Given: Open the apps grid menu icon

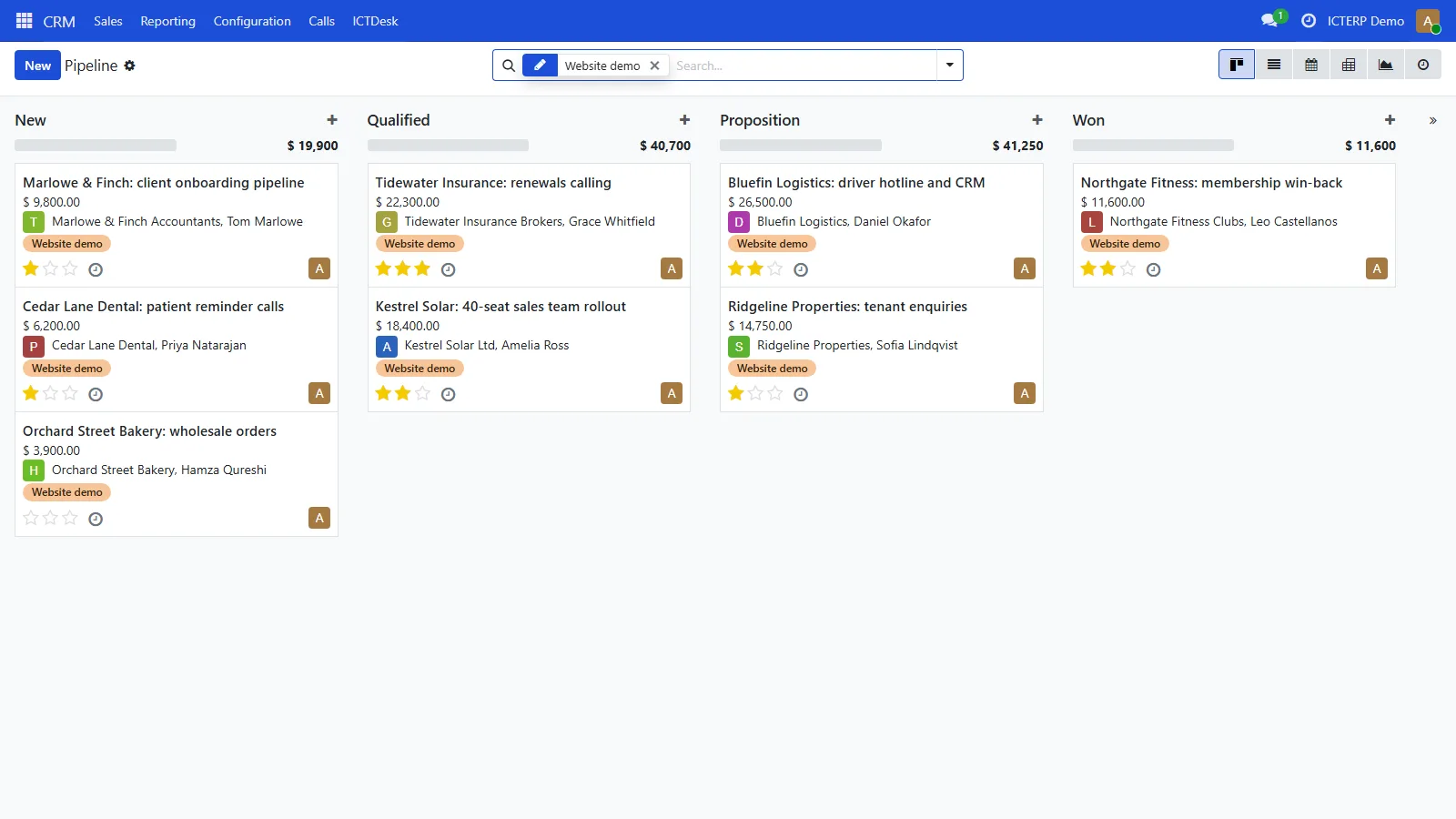Looking at the screenshot, I should pos(25,20).
